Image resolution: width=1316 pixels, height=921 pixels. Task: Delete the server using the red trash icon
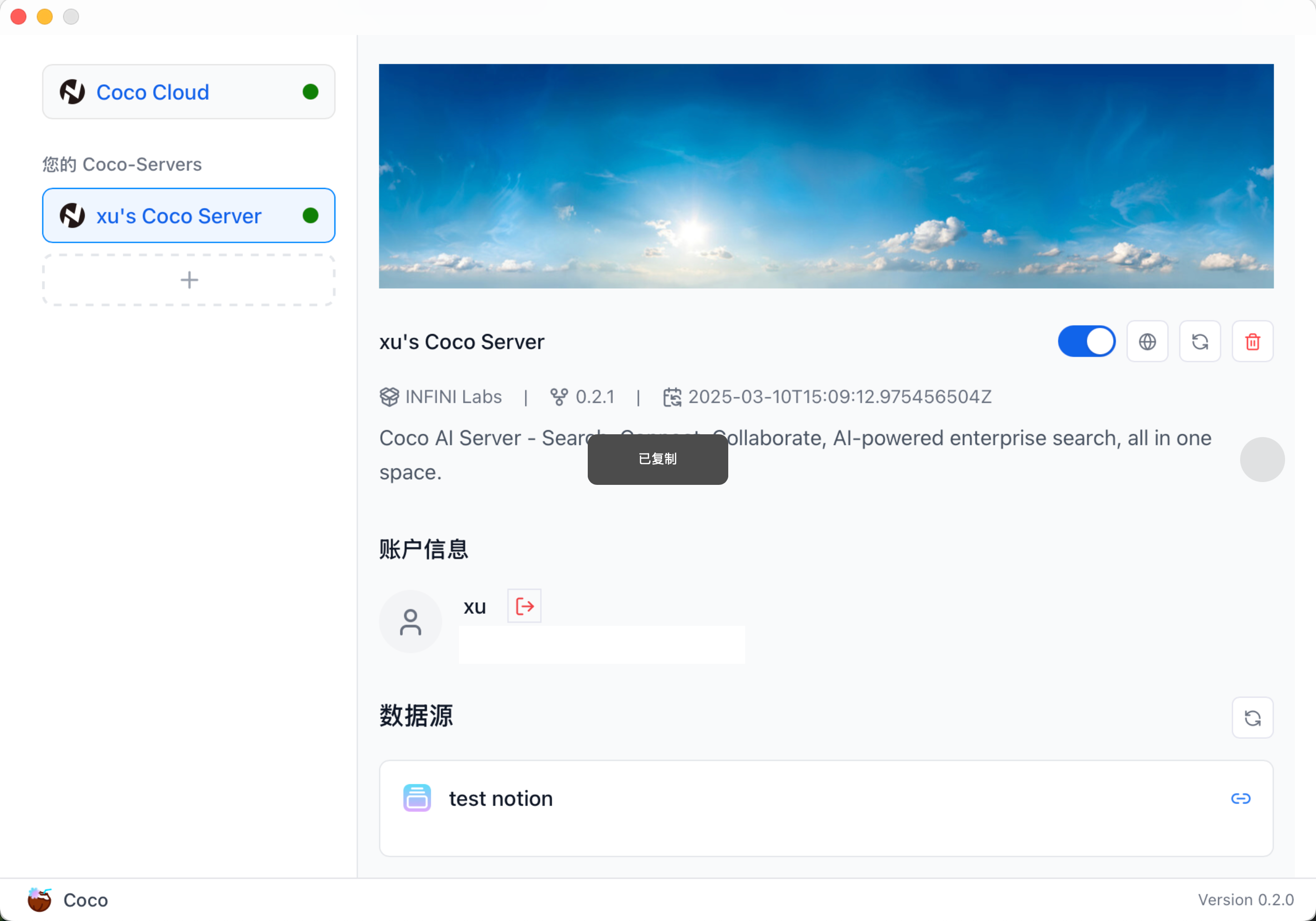point(1252,342)
